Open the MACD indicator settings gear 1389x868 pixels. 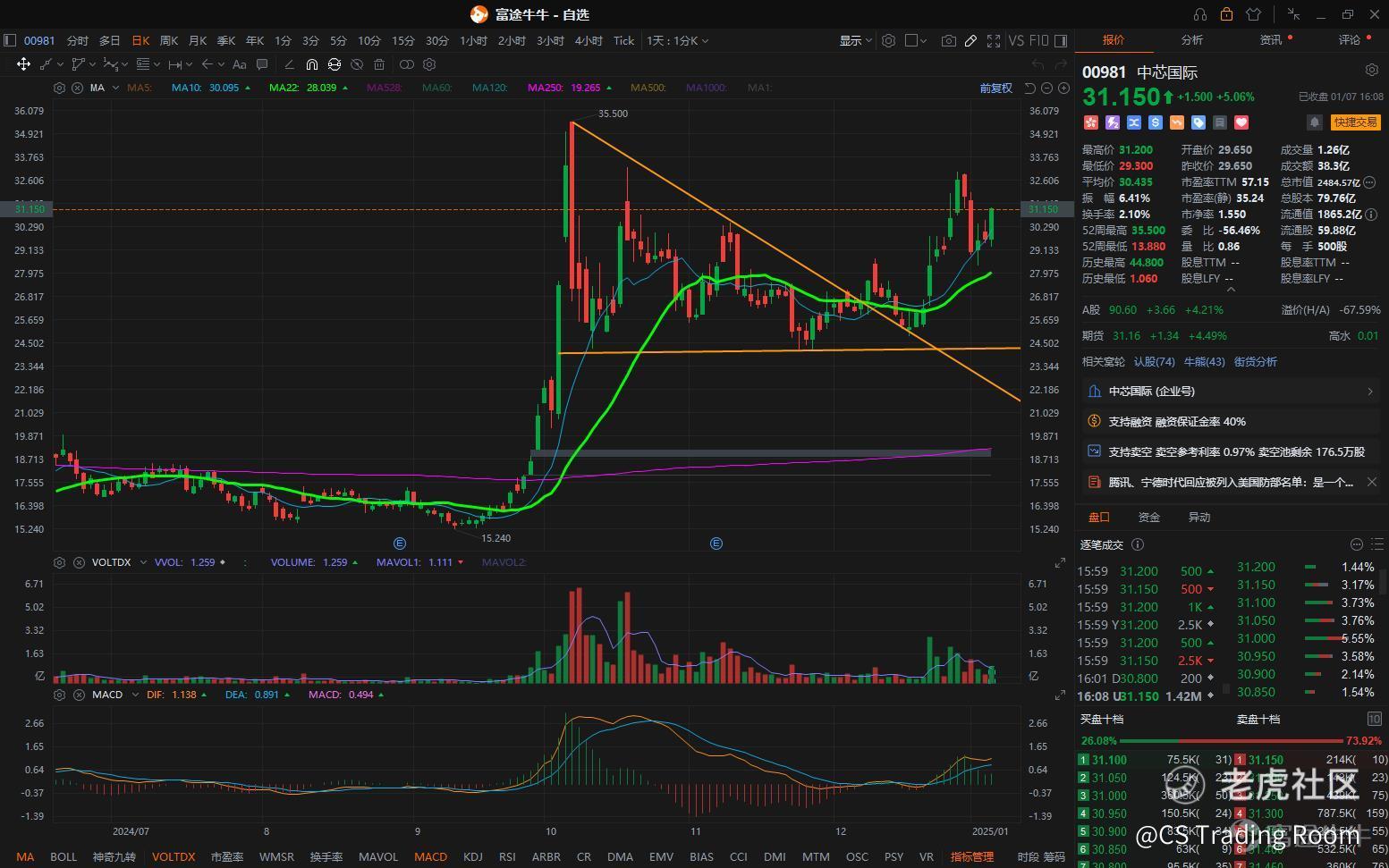59,695
